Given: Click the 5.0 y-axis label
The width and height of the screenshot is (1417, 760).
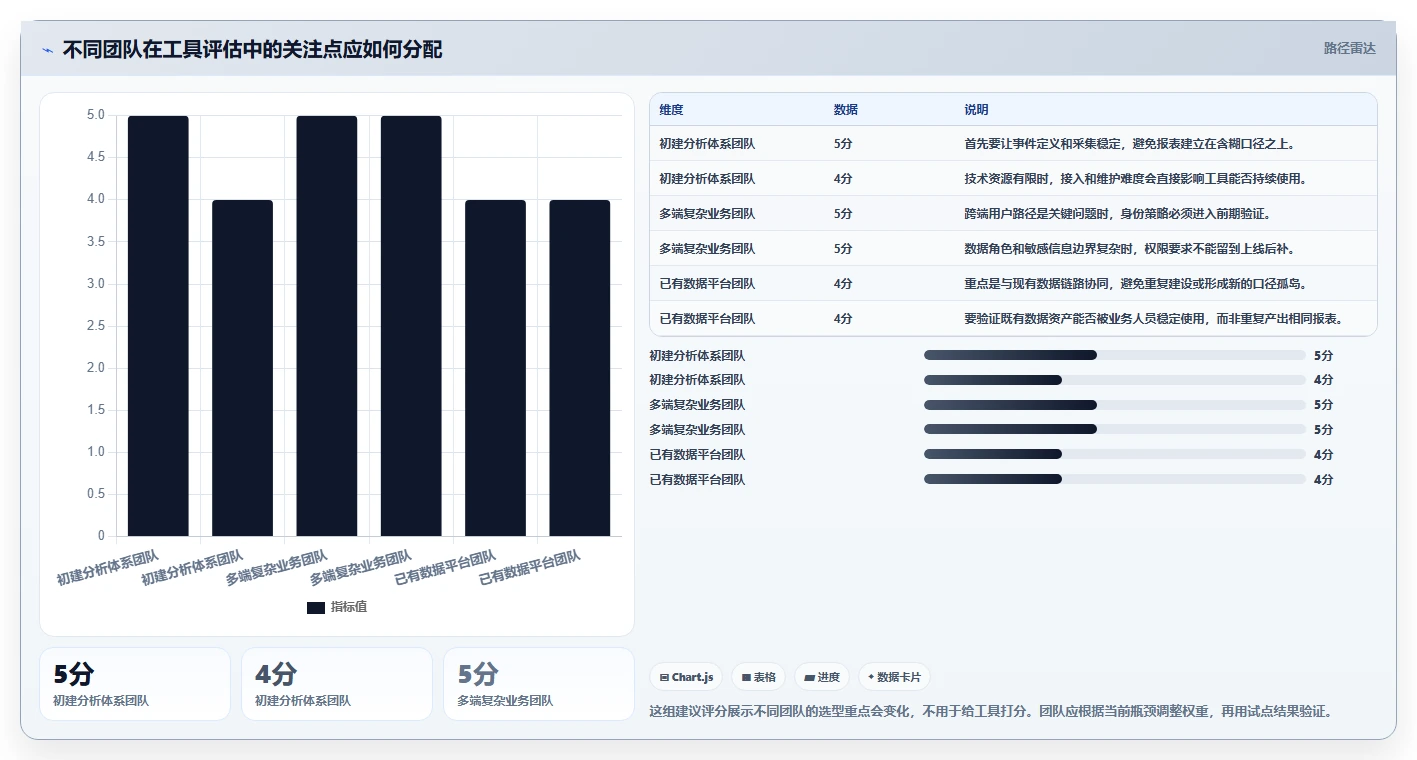Looking at the screenshot, I should tap(96, 115).
